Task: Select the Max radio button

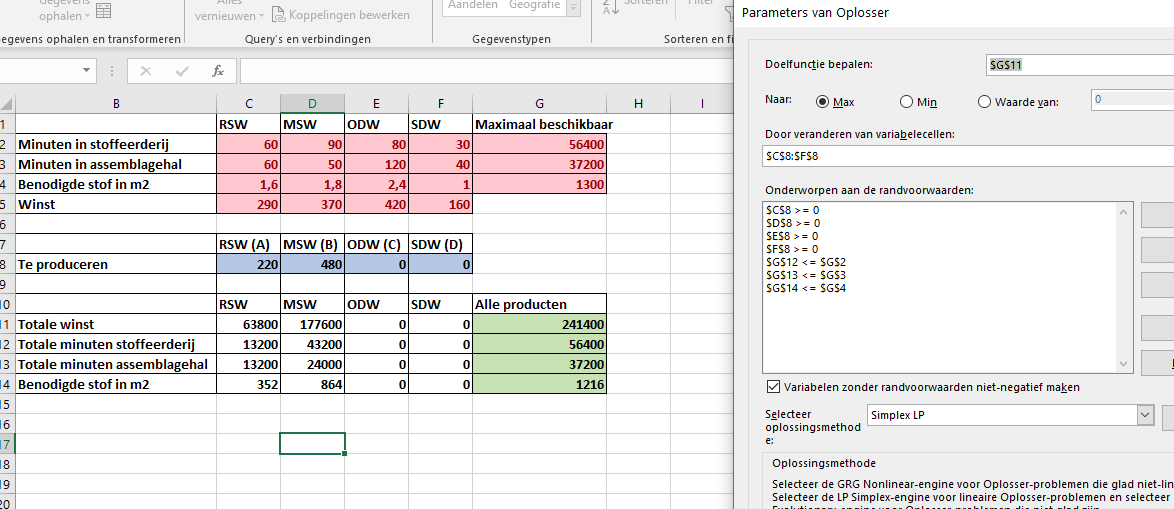Action: click(x=821, y=102)
